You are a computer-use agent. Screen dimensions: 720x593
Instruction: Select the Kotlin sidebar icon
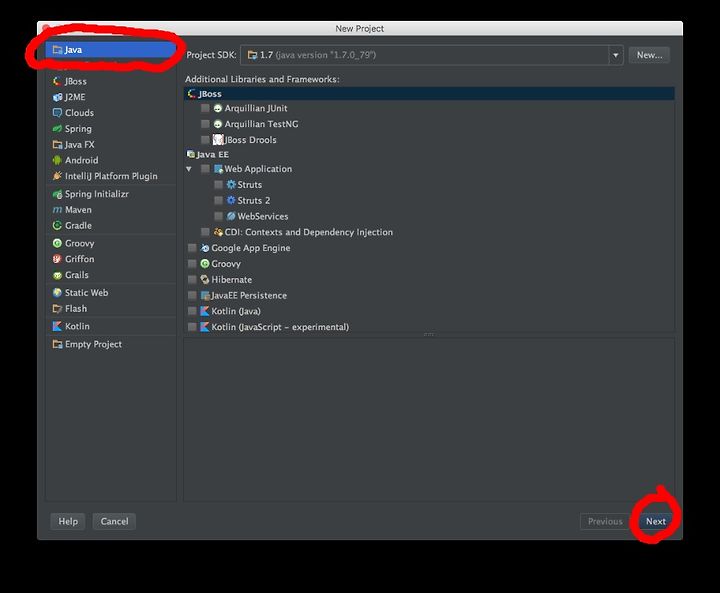tap(57, 326)
